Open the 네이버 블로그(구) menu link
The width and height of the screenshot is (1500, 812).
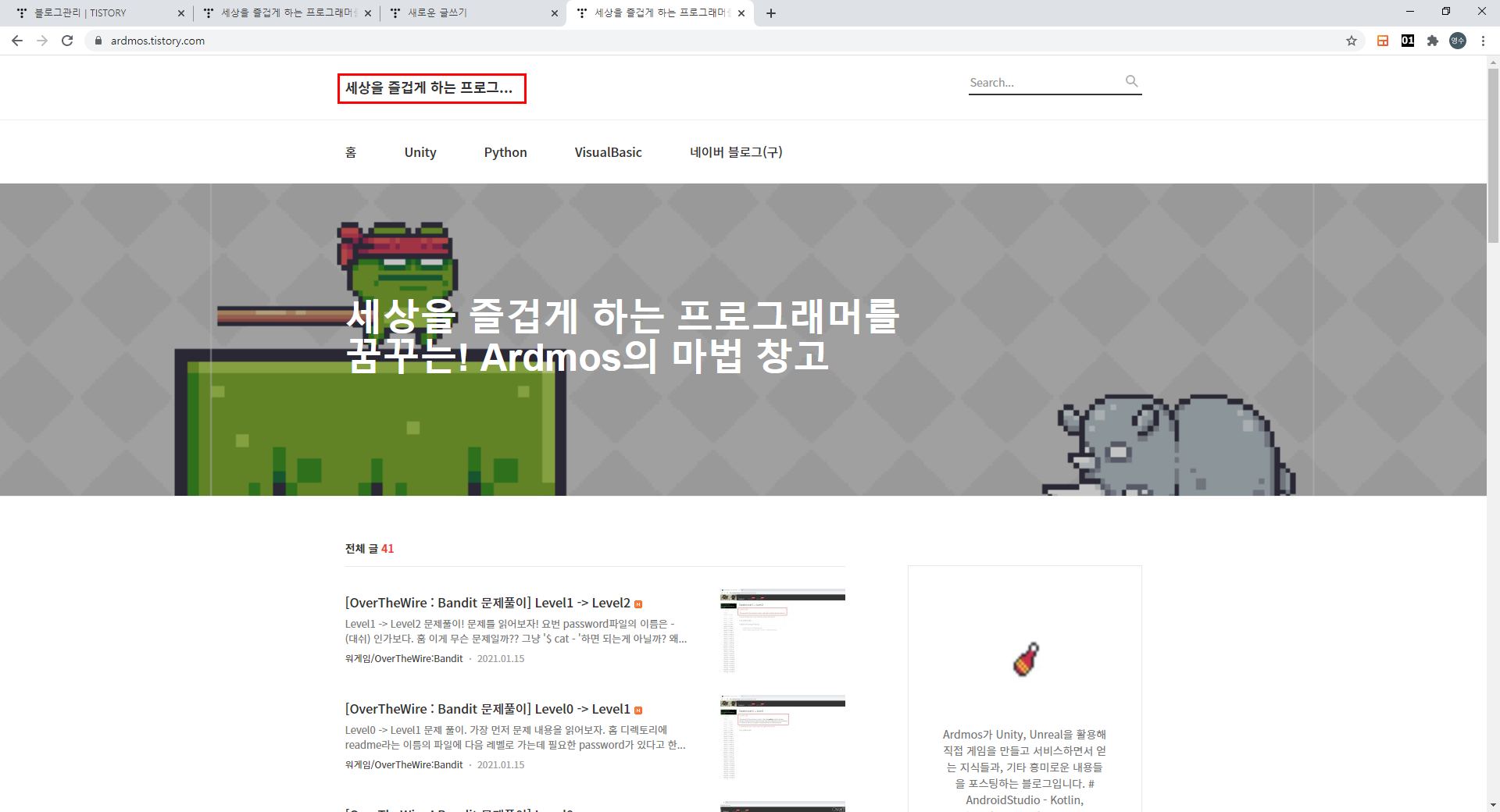pyautogui.click(x=736, y=152)
